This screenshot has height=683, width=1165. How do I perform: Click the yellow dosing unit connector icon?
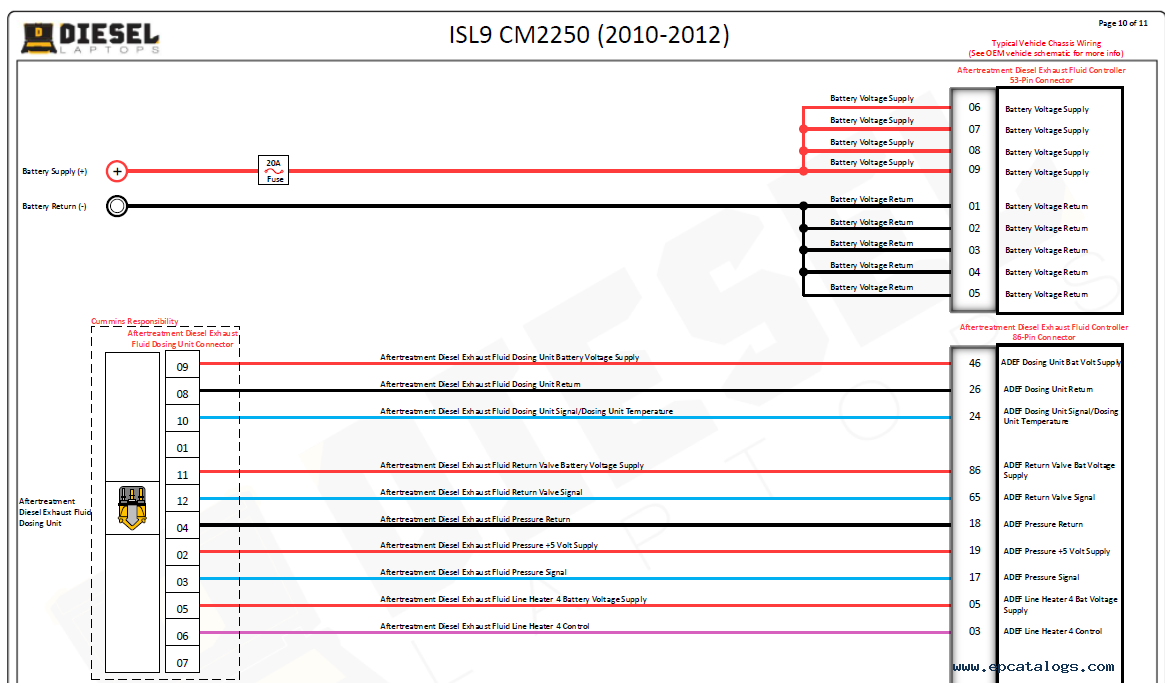pyautogui.click(x=132, y=508)
